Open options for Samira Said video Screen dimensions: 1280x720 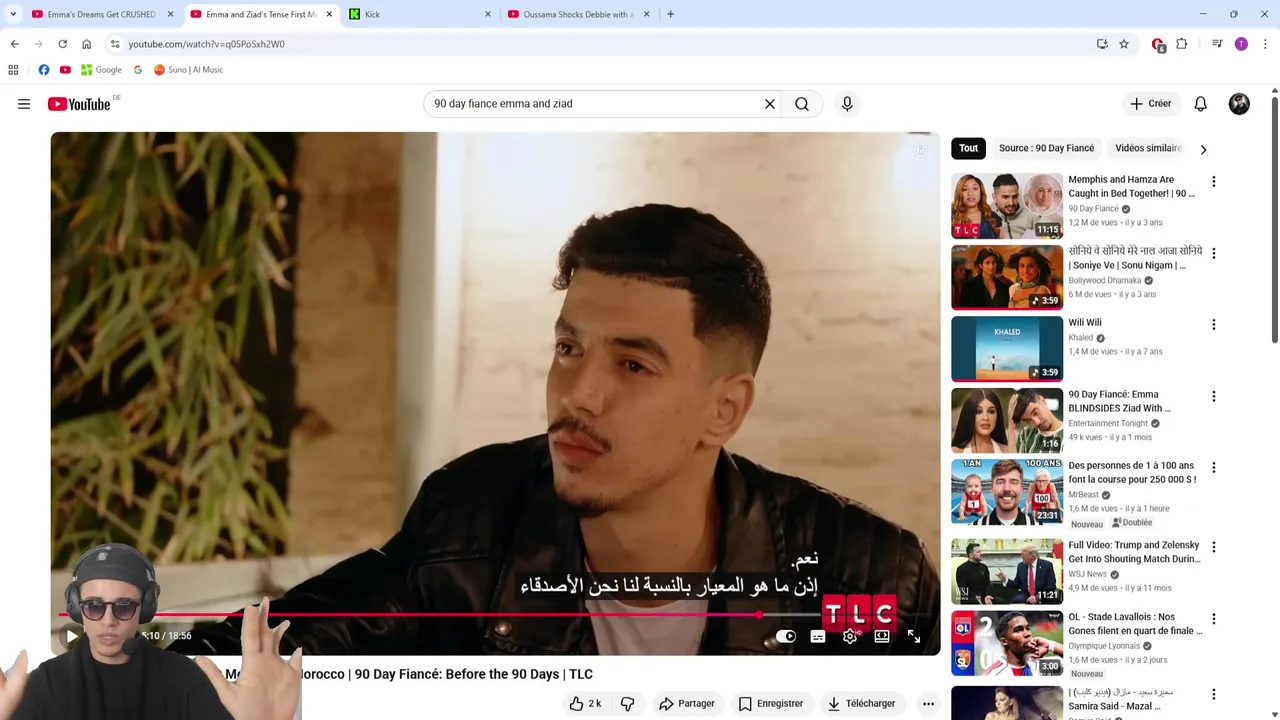(1214, 694)
